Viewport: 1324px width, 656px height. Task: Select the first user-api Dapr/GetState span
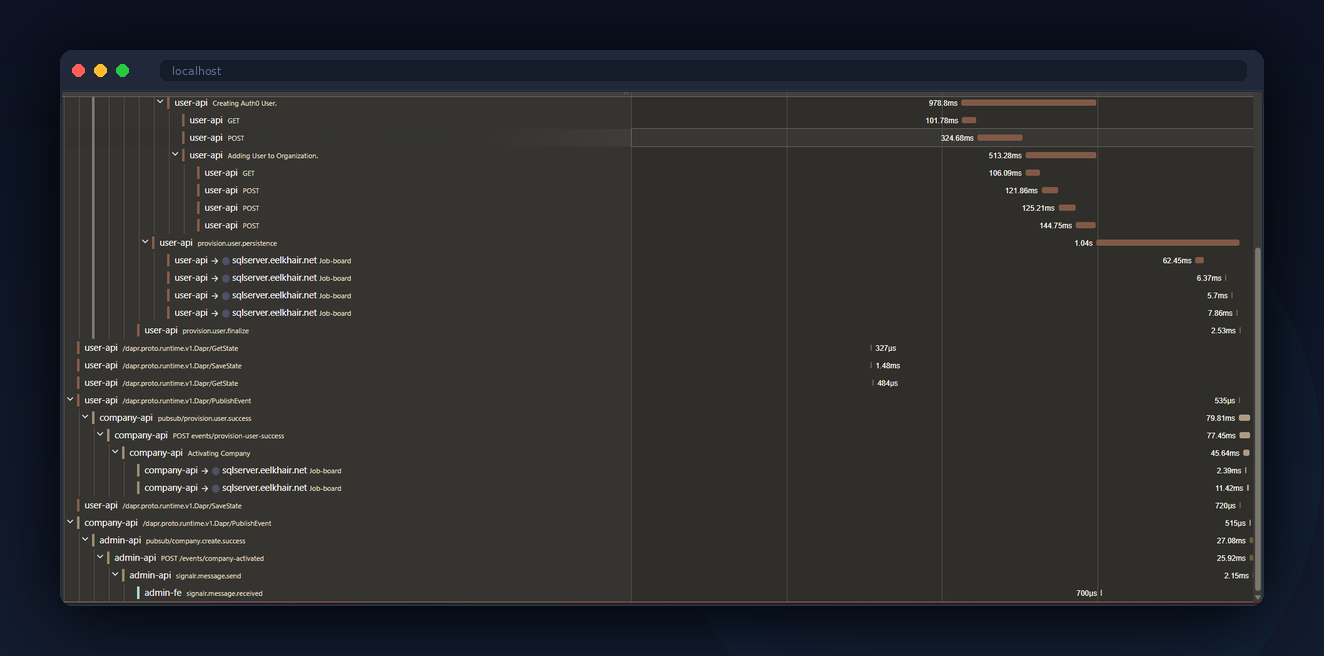point(101,347)
